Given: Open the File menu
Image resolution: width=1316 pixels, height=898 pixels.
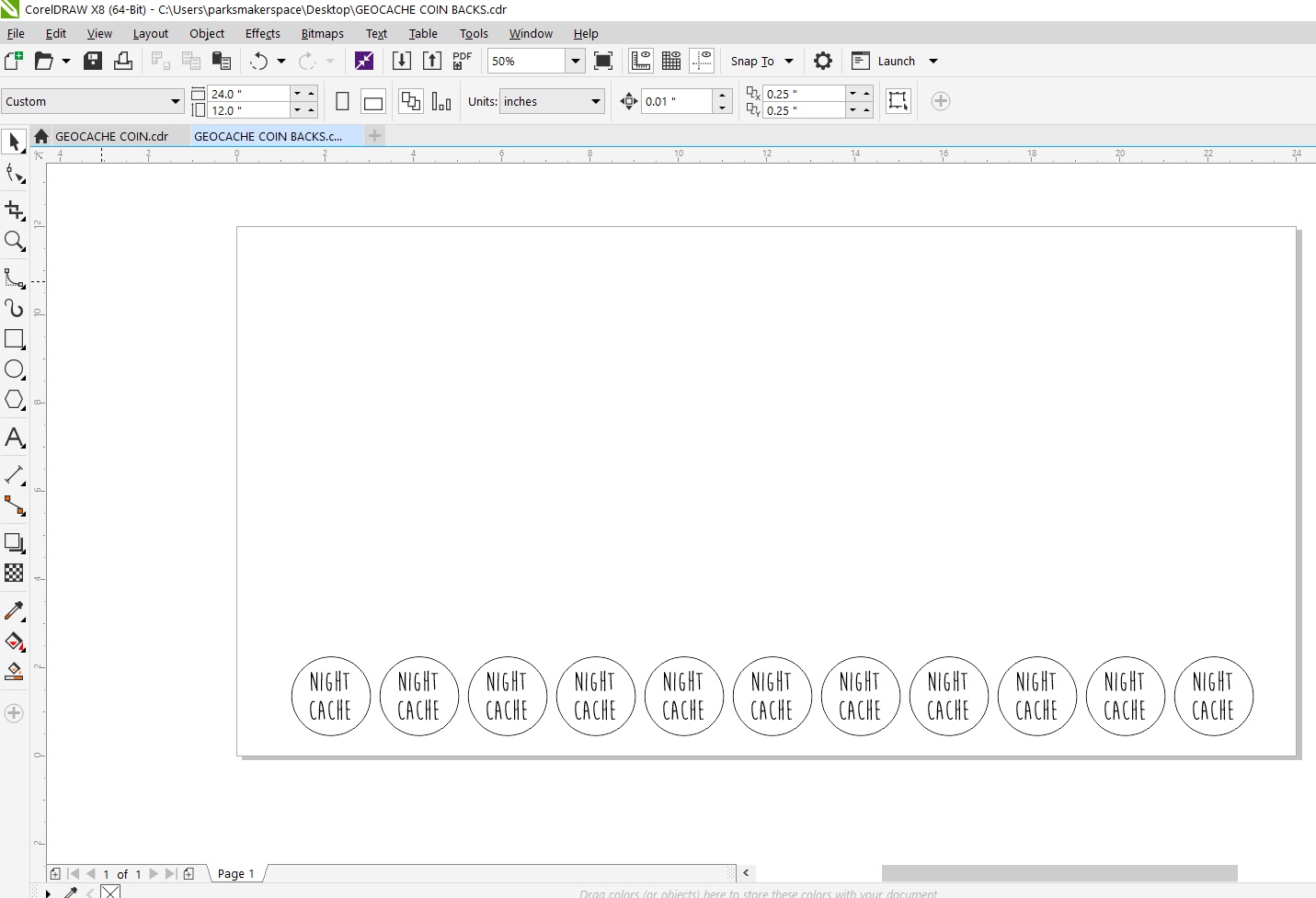Looking at the screenshot, I should (x=16, y=34).
